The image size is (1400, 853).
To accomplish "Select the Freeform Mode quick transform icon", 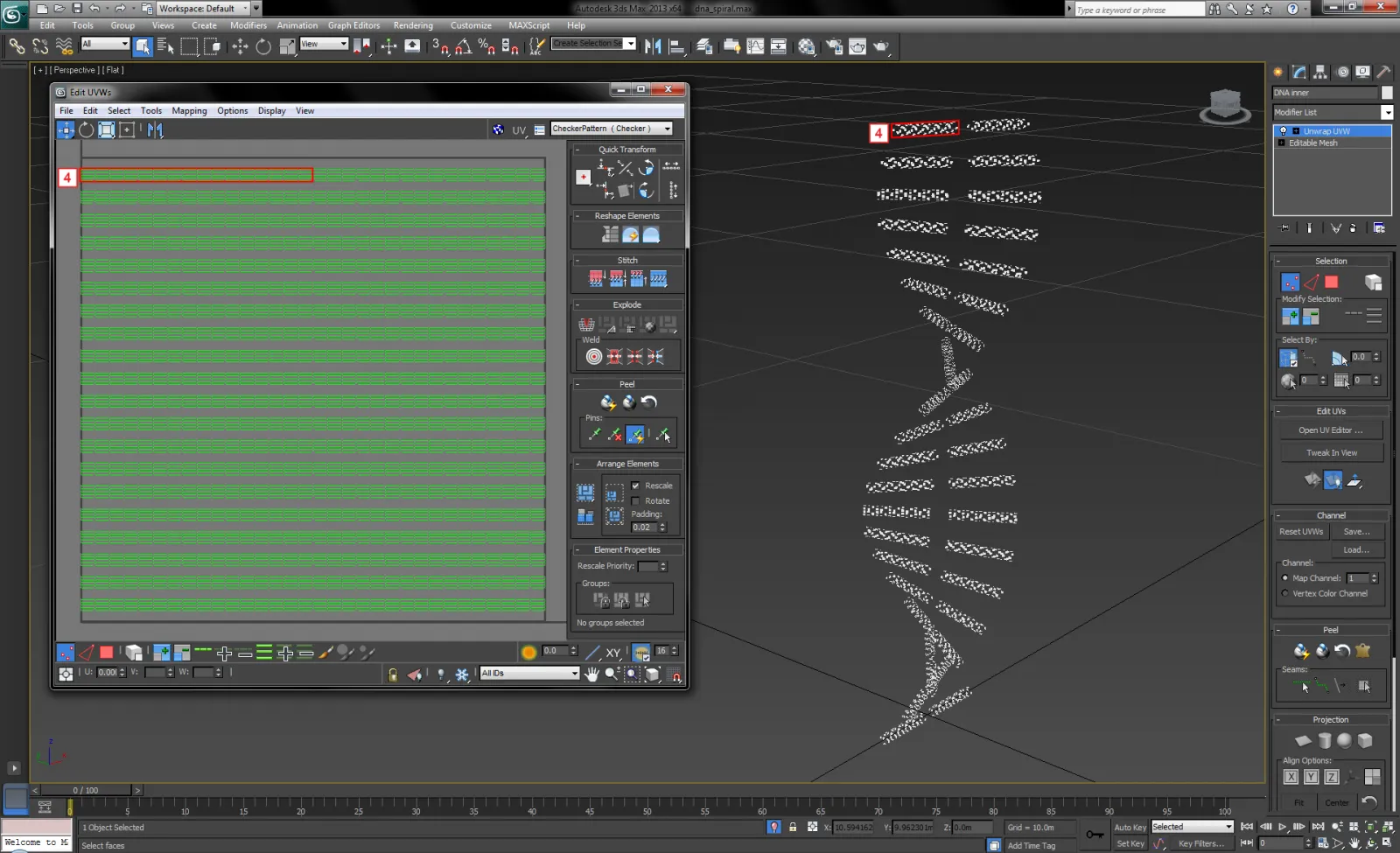I will 583,177.
